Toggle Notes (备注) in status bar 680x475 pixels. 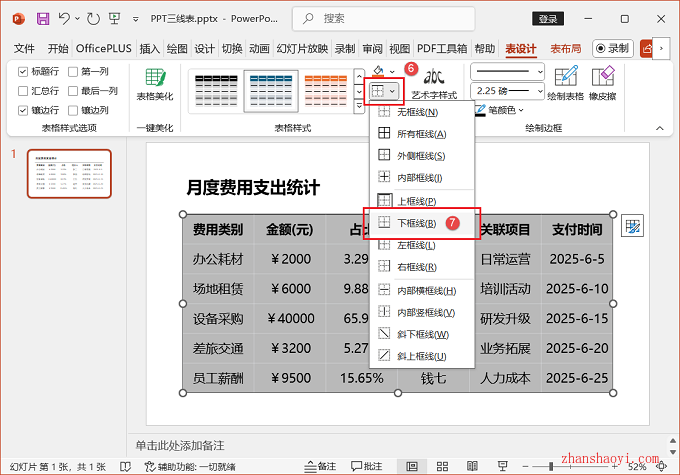(x=320, y=466)
